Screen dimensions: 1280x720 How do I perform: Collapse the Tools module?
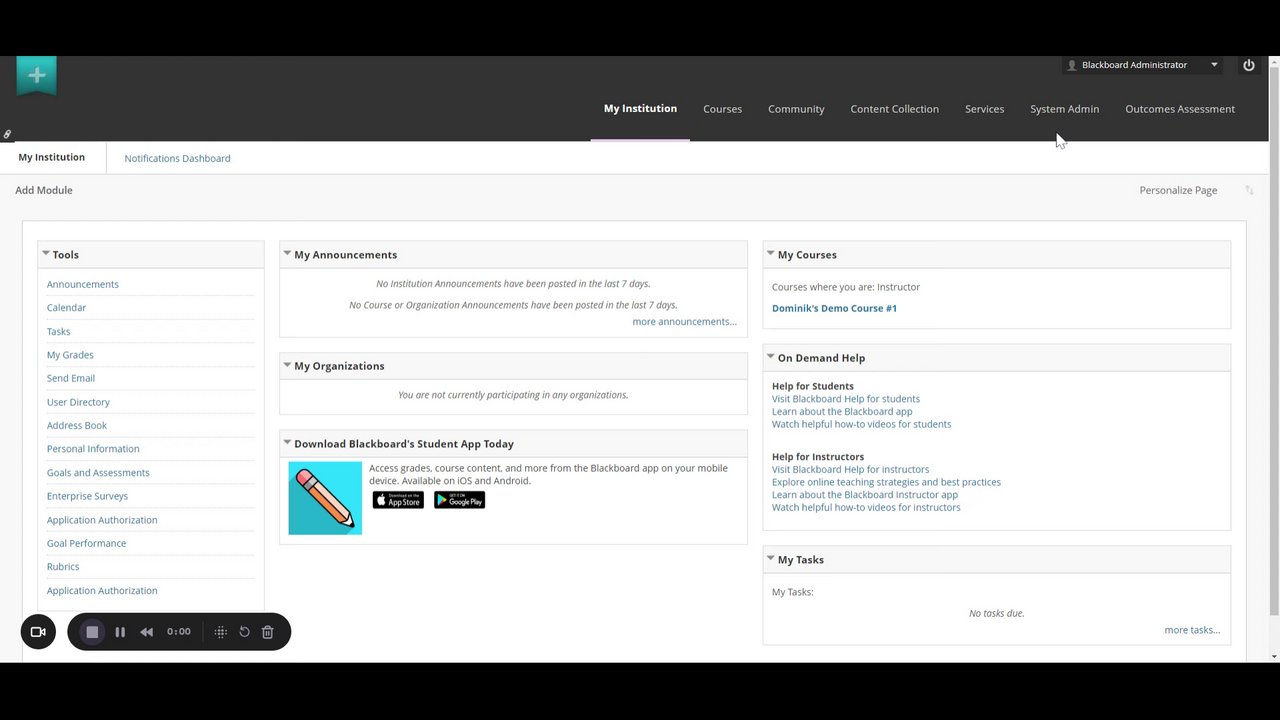coord(46,254)
